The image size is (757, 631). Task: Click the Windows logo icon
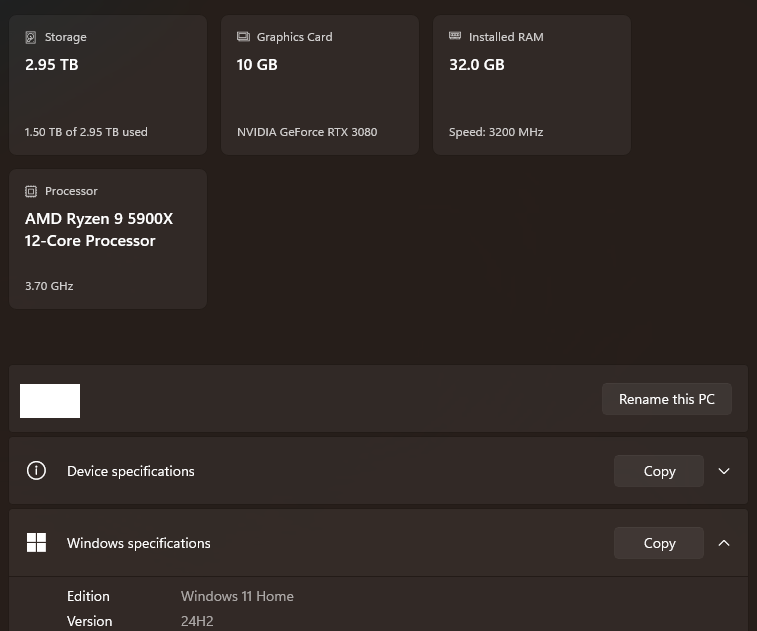[36, 543]
